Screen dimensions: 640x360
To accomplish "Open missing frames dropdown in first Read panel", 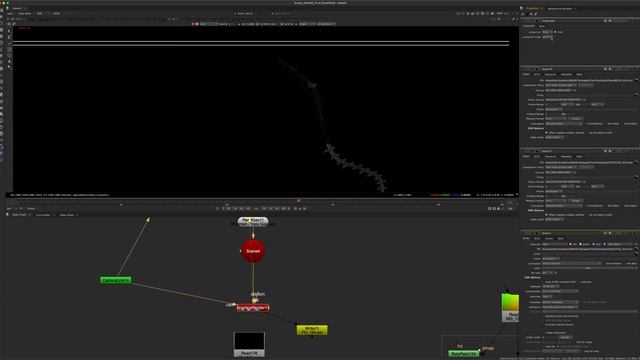I will pos(556,119).
